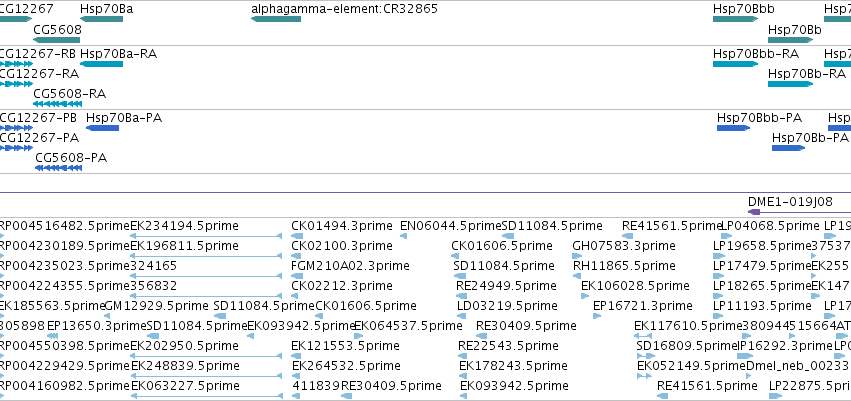851x401 pixels.
Task: Select the CG5608 gene arrow
Action: [x=56, y=39]
